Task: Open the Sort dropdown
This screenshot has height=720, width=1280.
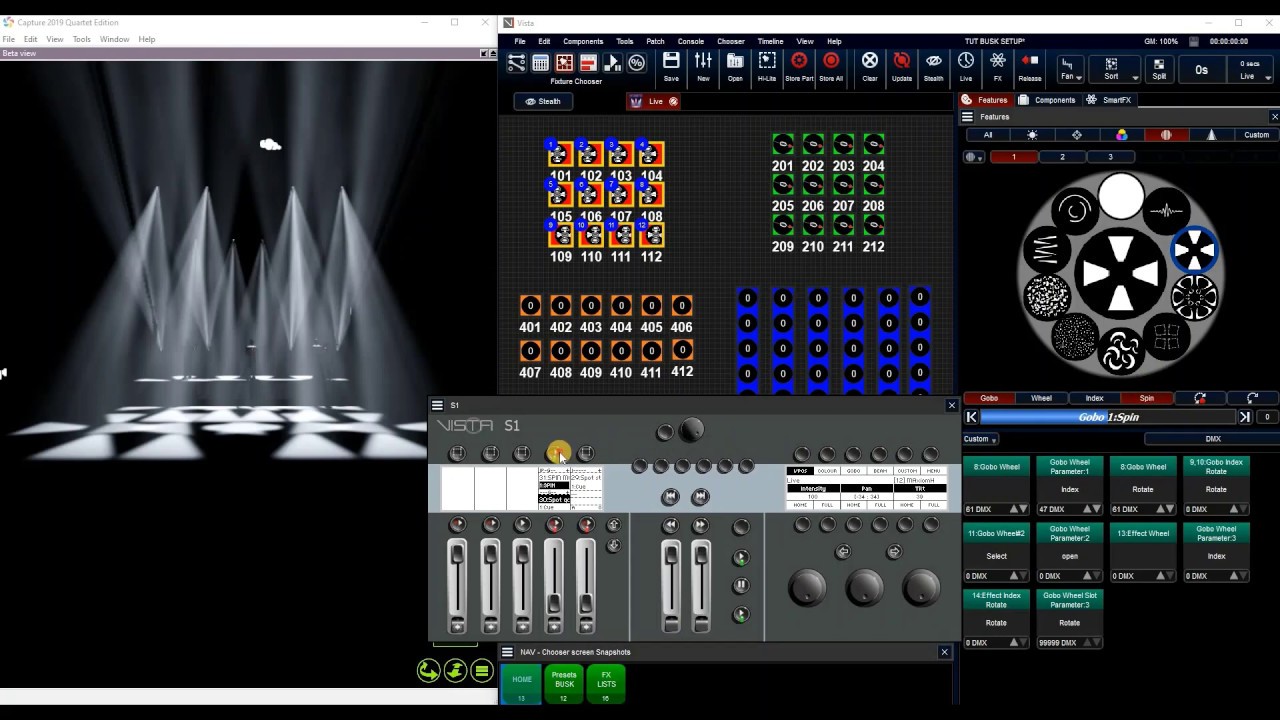Action: click(x=1113, y=68)
